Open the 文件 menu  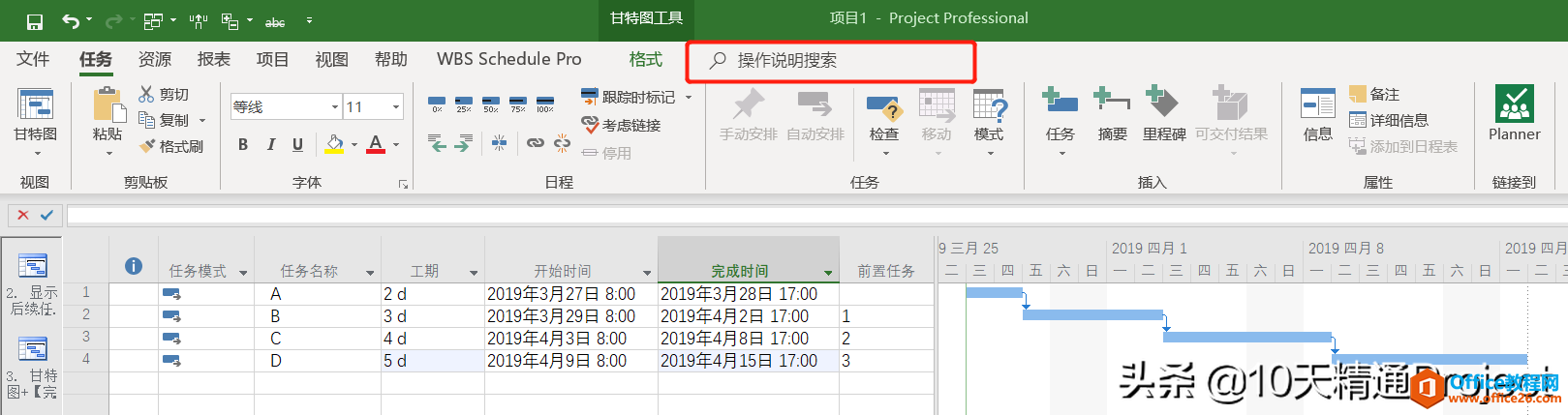point(33,59)
